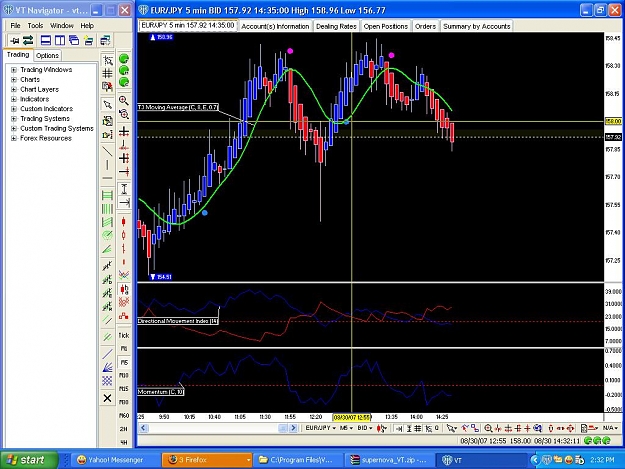Switch to Dealing Rates tab
This screenshot has height=469, width=625.
(x=336, y=26)
